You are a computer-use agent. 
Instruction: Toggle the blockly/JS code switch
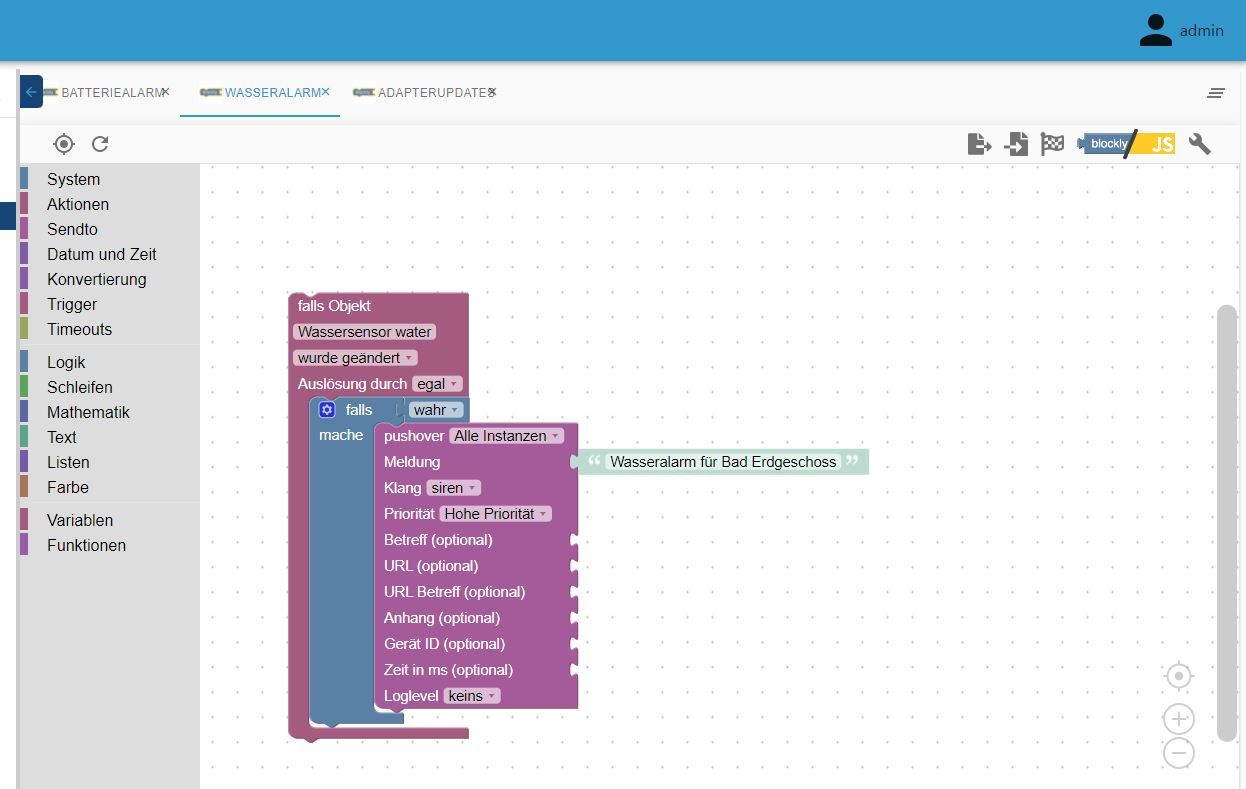[x=1126, y=144]
